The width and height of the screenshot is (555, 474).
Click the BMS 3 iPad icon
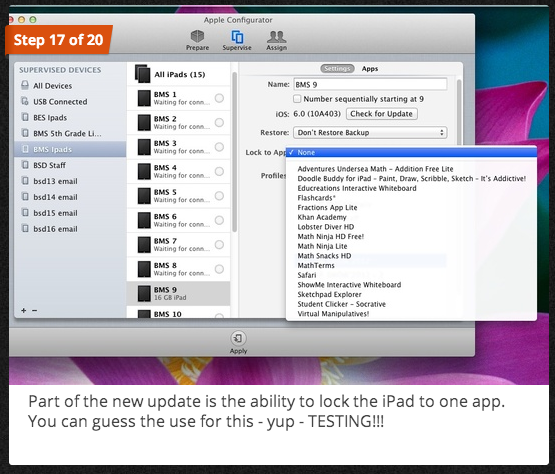144,147
